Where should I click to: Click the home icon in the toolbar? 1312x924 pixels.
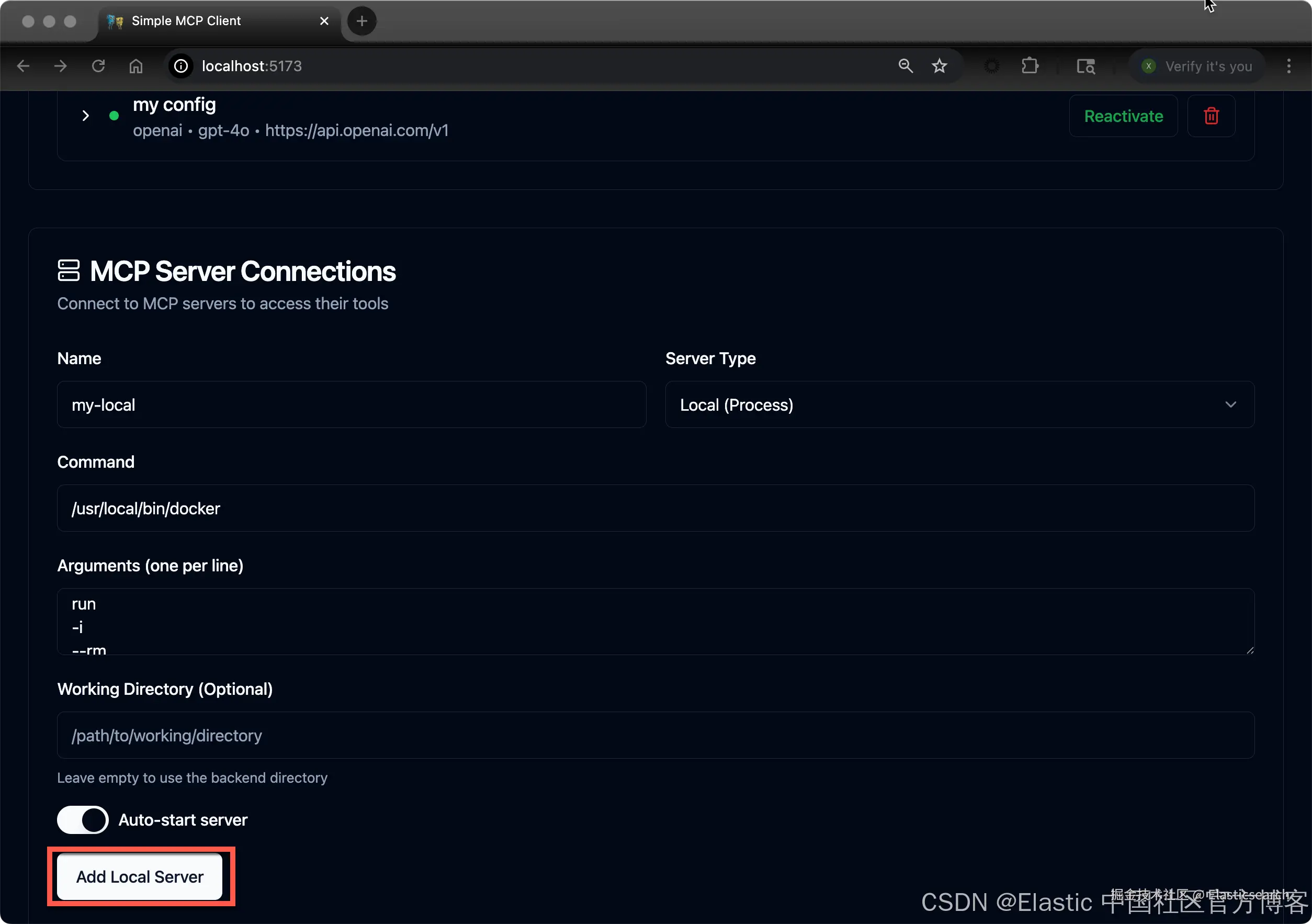pyautogui.click(x=136, y=66)
